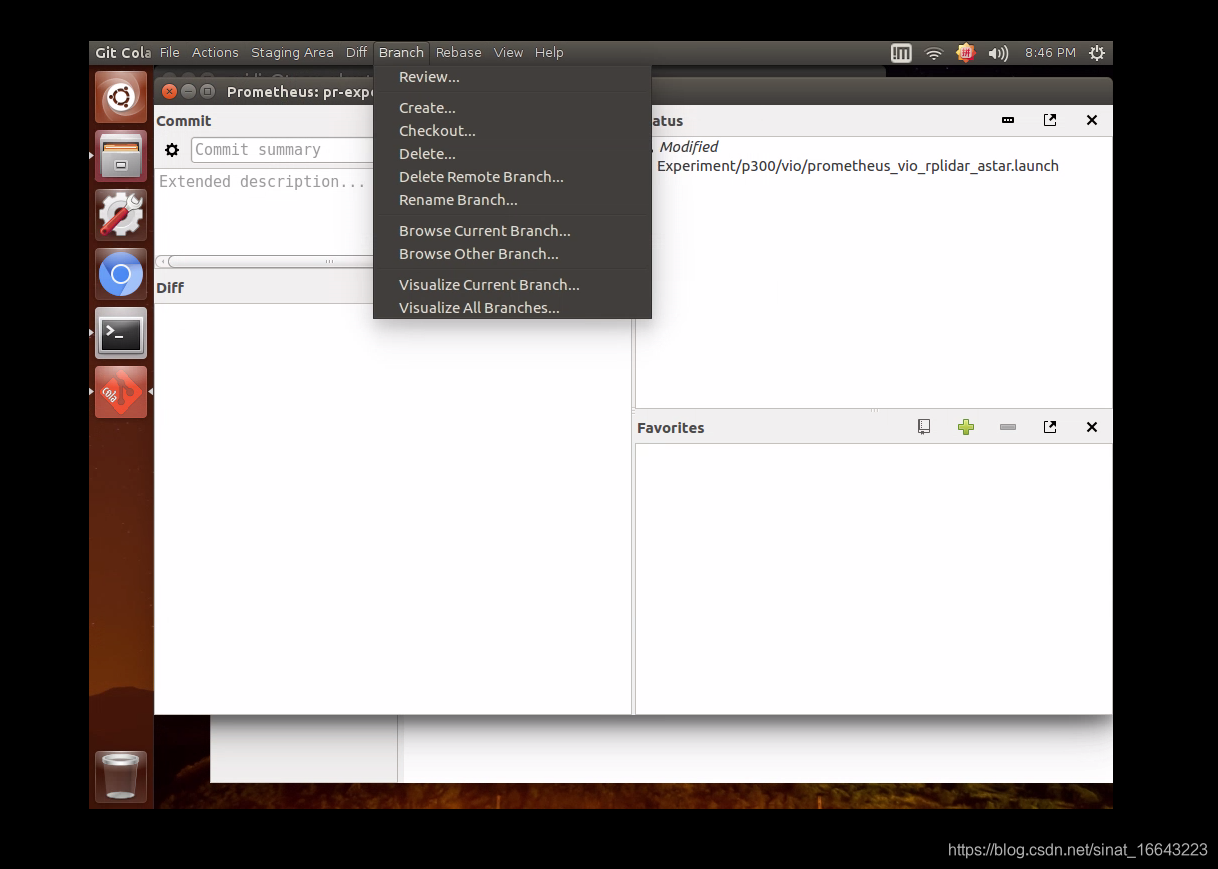
Task: Open the sound volume indicator
Action: click(998, 53)
